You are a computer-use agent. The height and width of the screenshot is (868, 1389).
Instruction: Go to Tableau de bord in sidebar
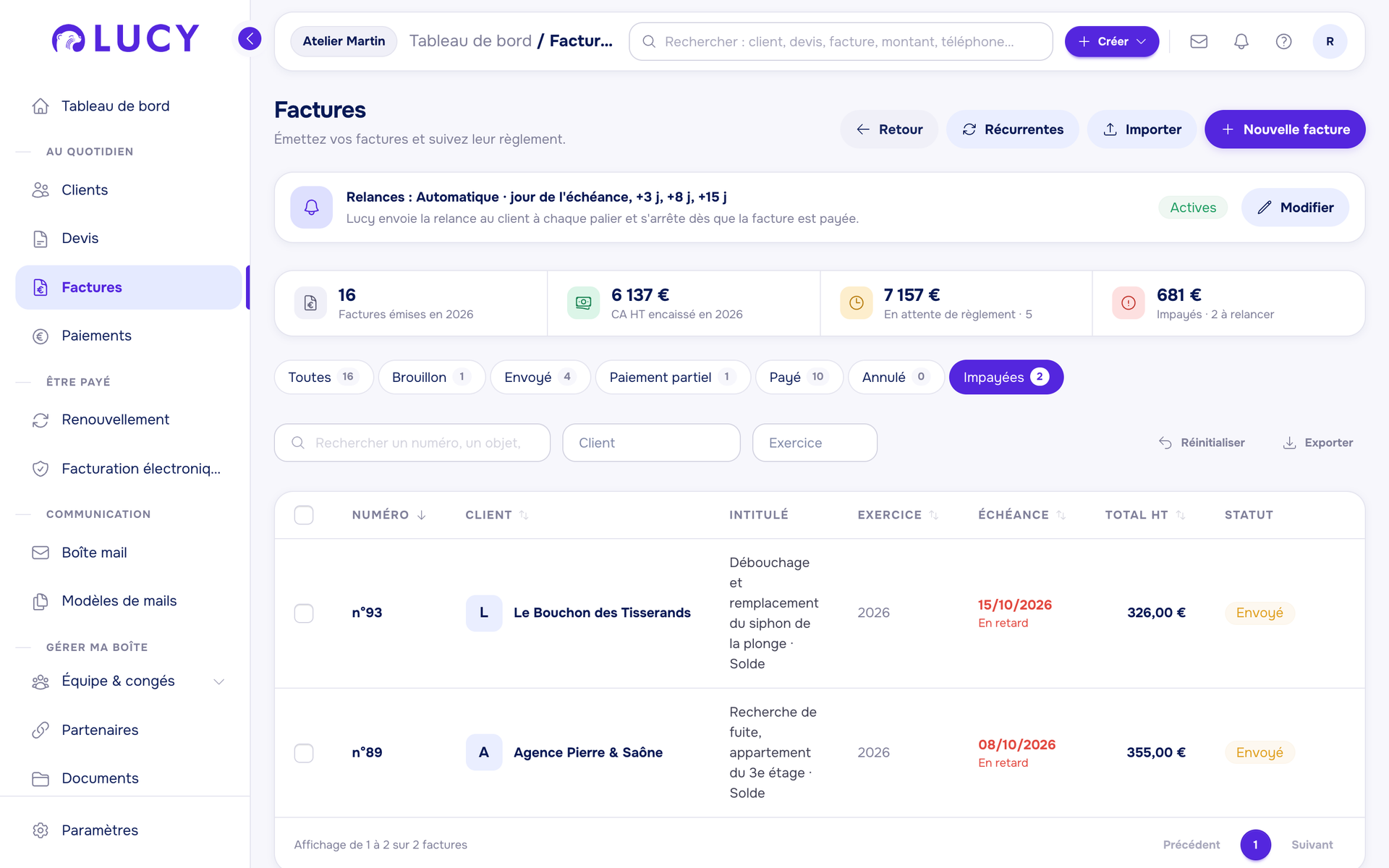(x=129, y=106)
